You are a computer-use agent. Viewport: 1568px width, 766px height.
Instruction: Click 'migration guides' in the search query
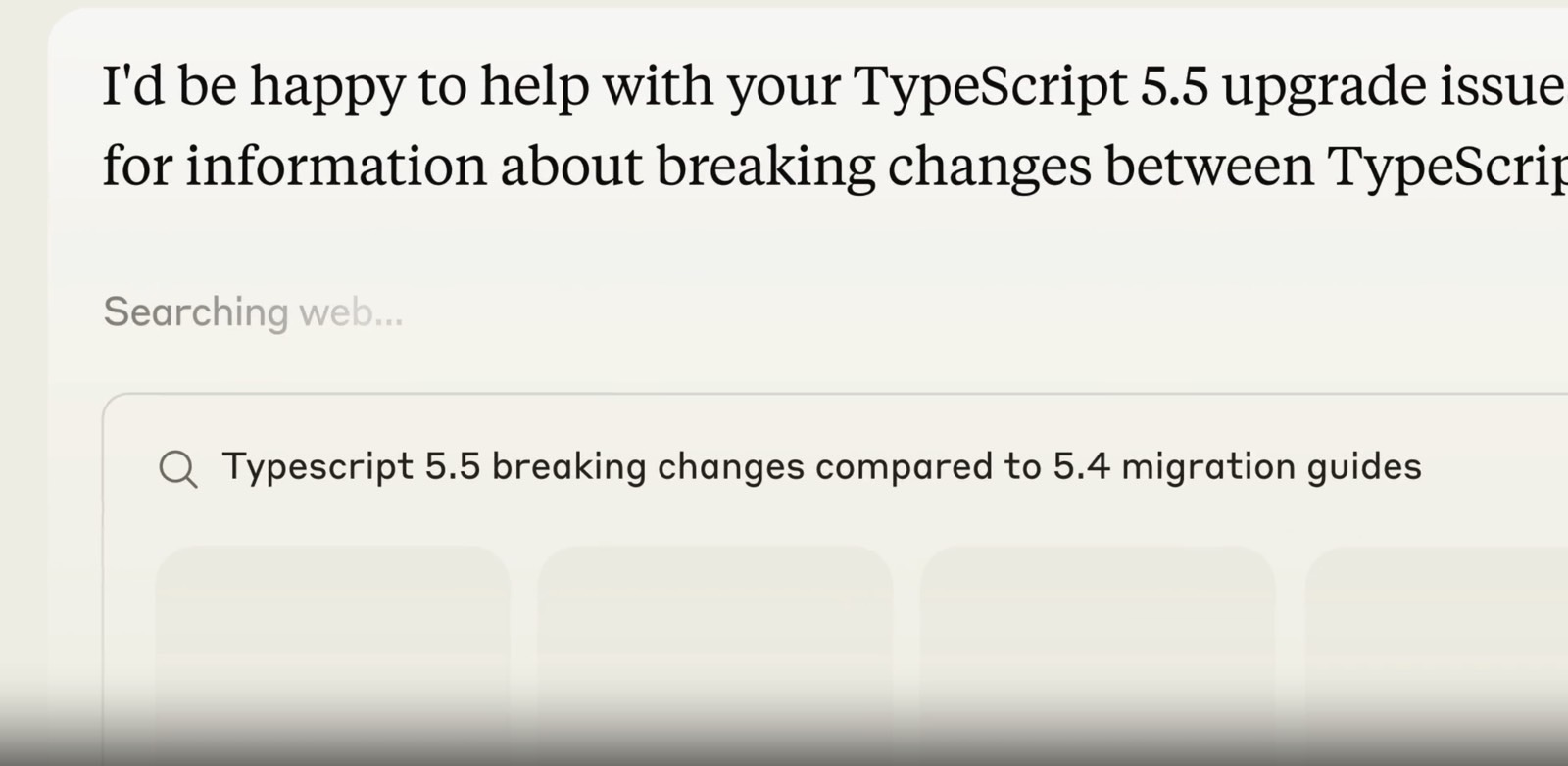(1271, 467)
